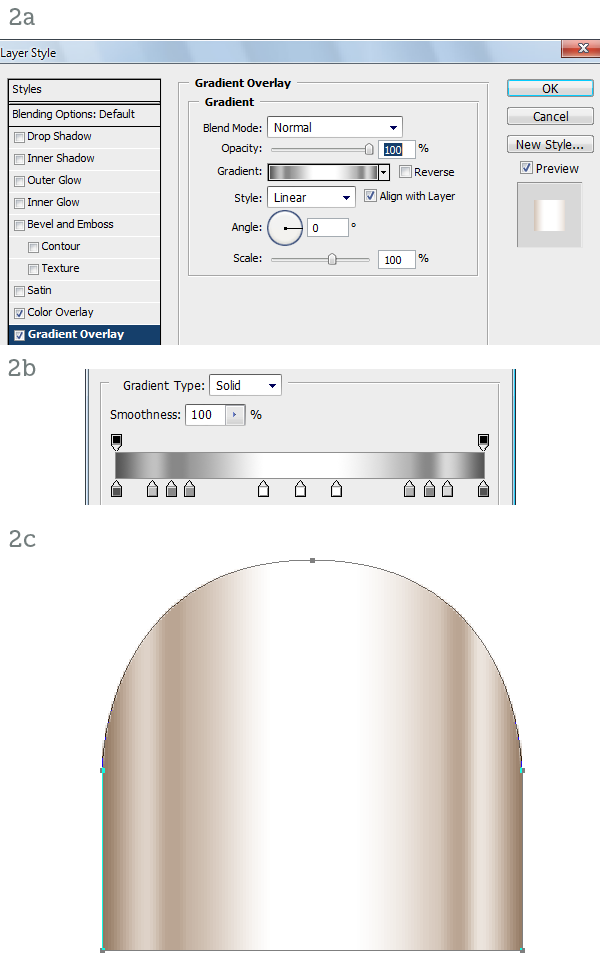Click the gradient preview swatch

pyautogui.click(x=323, y=172)
